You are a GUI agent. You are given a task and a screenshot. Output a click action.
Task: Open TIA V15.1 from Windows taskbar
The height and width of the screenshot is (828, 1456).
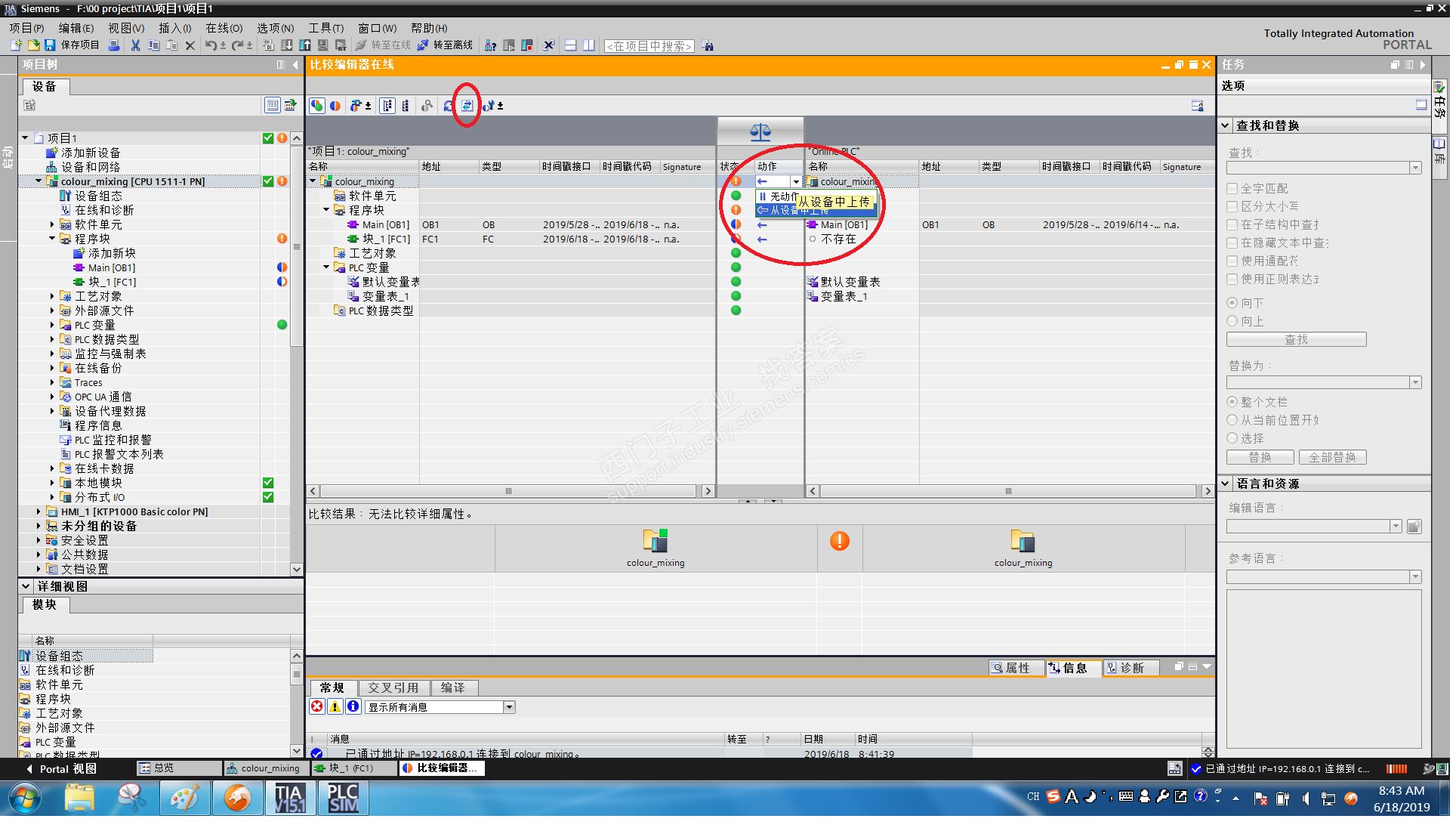coord(289,799)
